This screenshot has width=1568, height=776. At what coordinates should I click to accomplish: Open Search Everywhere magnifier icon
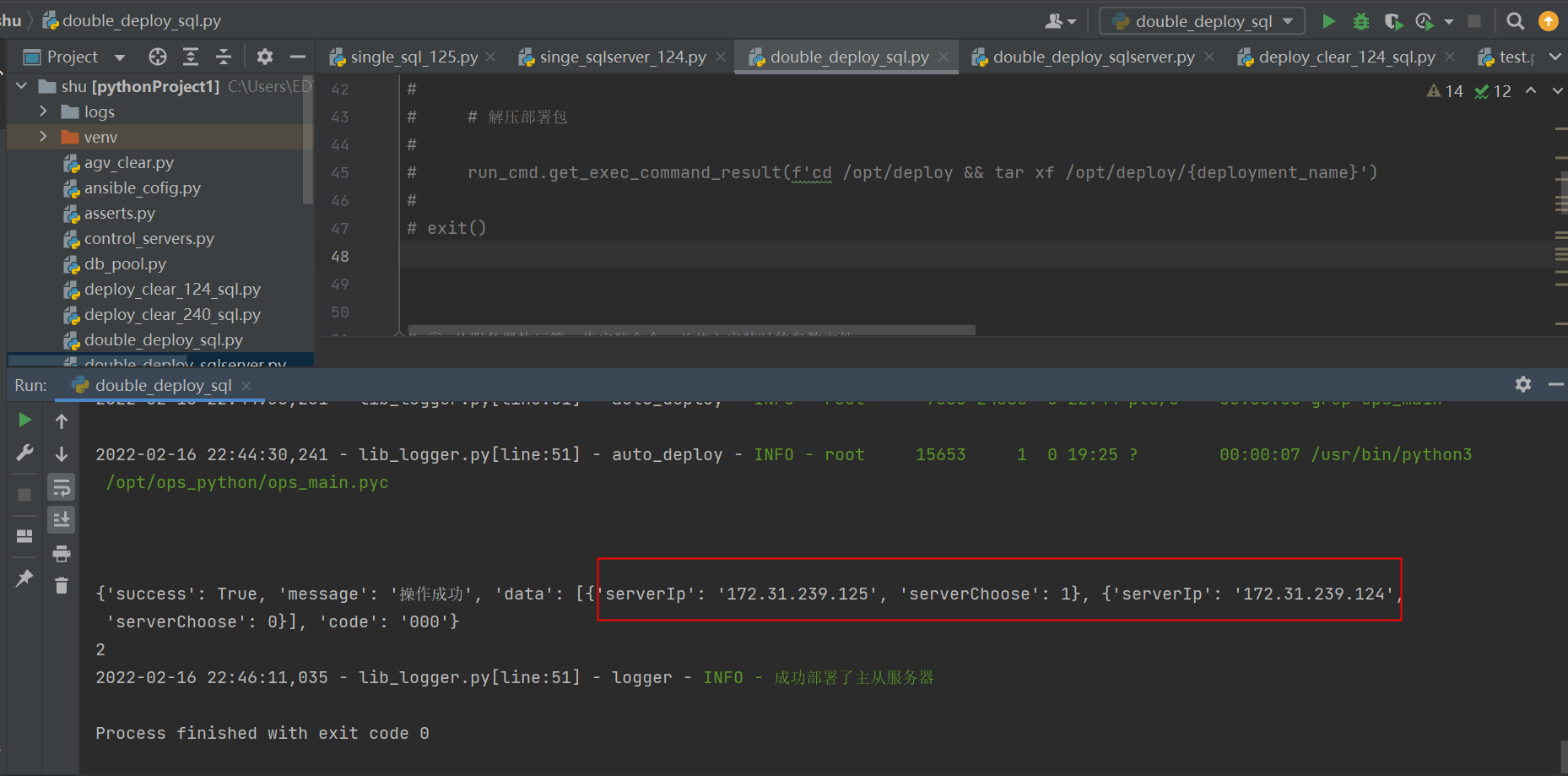pyautogui.click(x=1516, y=21)
